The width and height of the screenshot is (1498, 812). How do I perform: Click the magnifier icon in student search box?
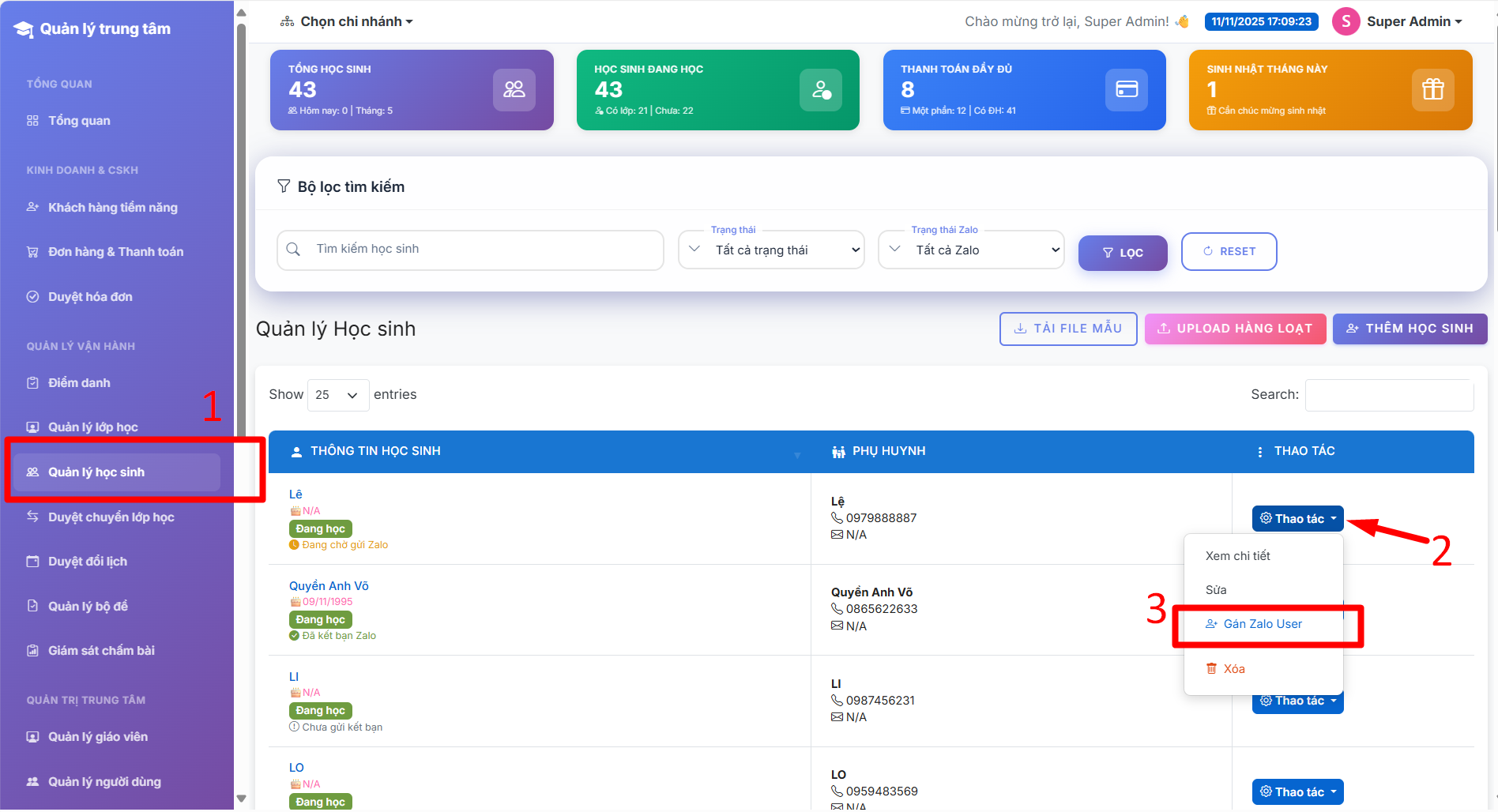pos(293,250)
